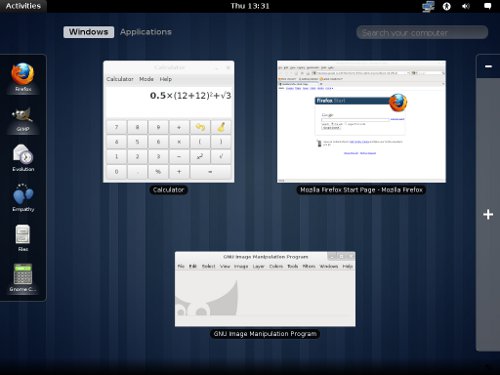Image resolution: width=500 pixels, height=375 pixels.
Task: Open the Tools menu in GIMP window
Action: click(293, 266)
